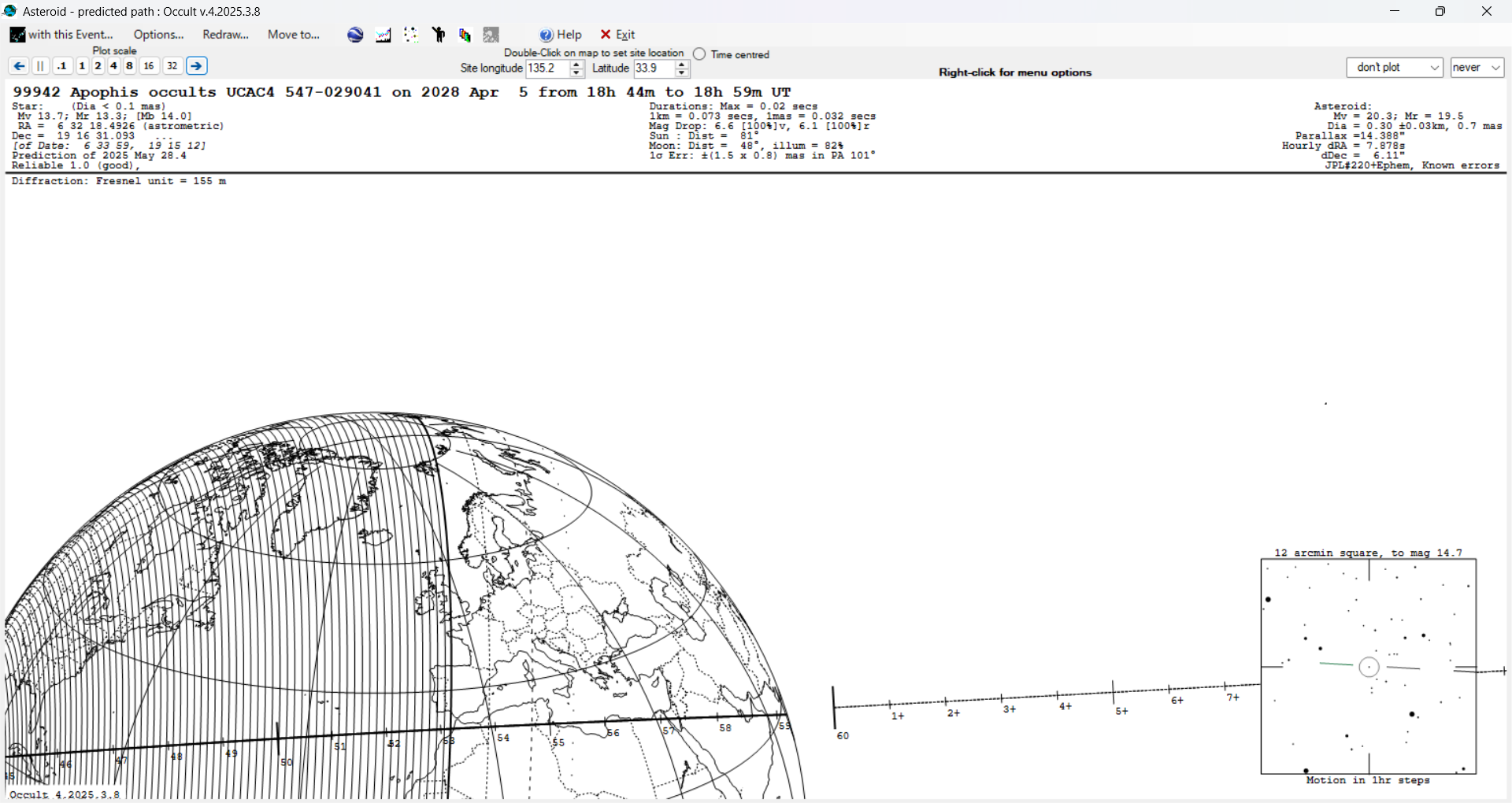
Task: Set plot scale to 32
Action: click(172, 66)
